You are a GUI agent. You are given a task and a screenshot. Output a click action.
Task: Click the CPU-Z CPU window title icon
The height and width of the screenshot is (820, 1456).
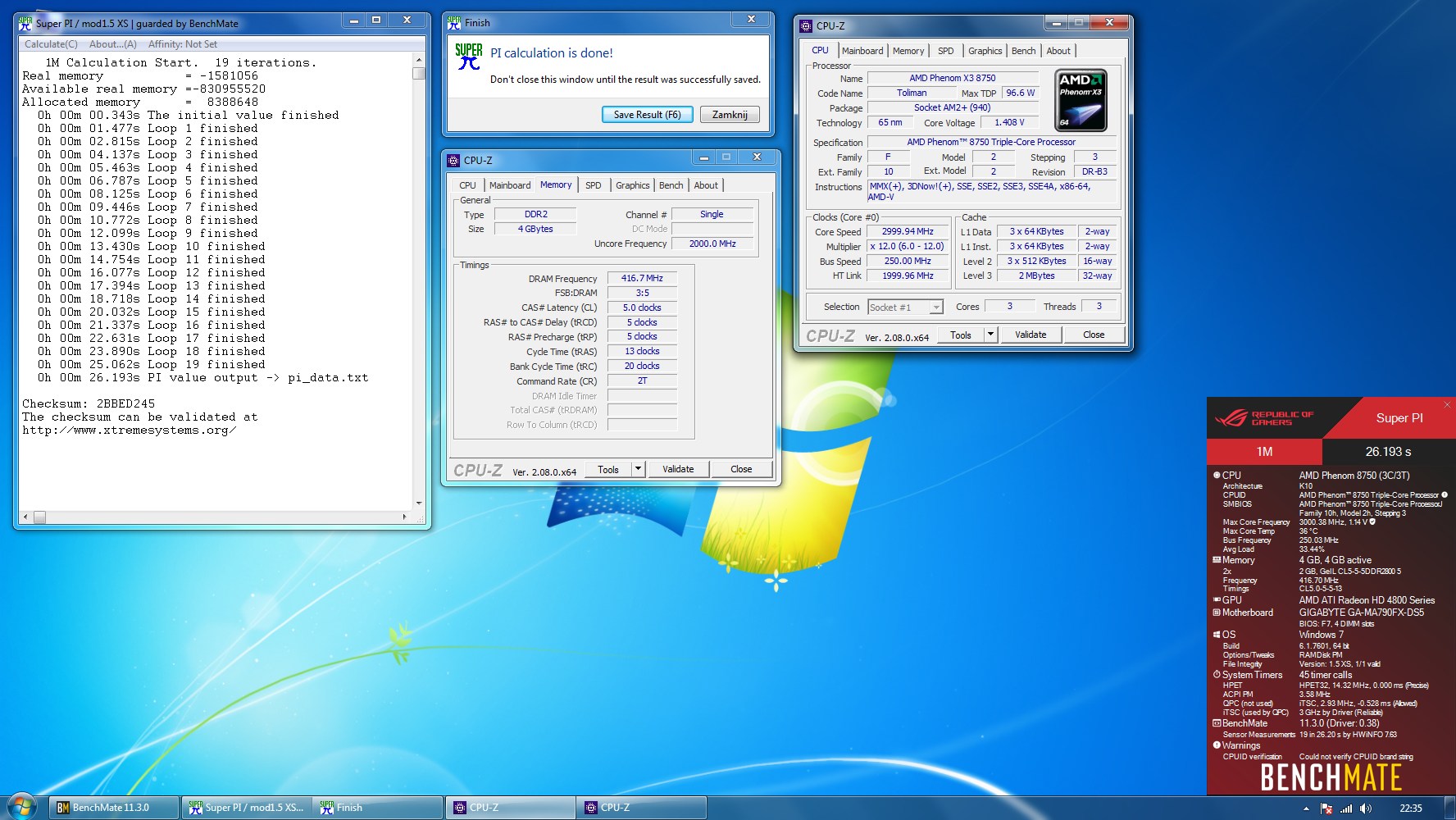[806, 25]
